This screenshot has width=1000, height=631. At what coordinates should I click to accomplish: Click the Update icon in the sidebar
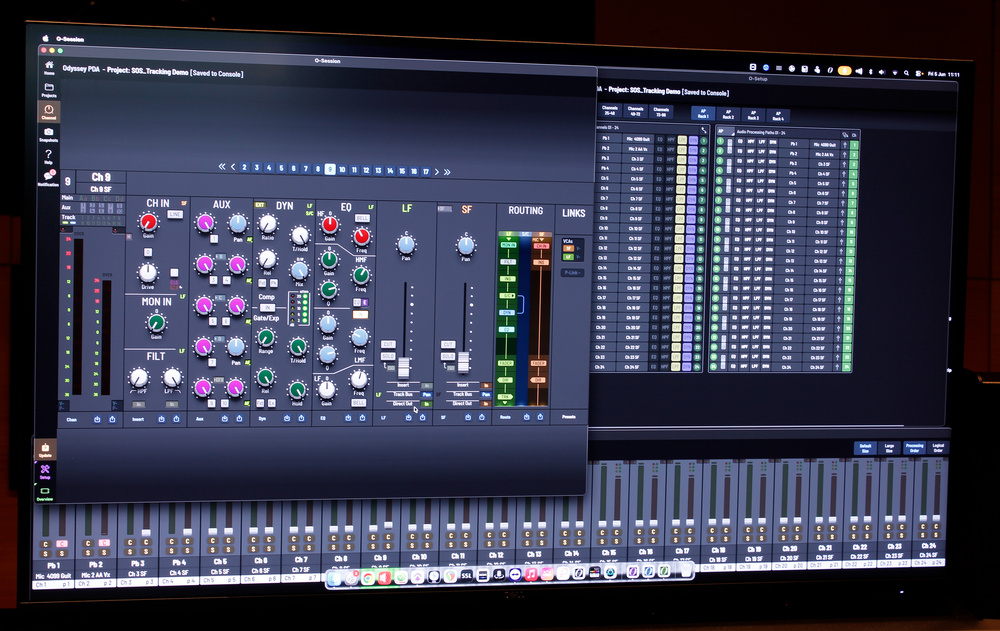tap(45, 449)
